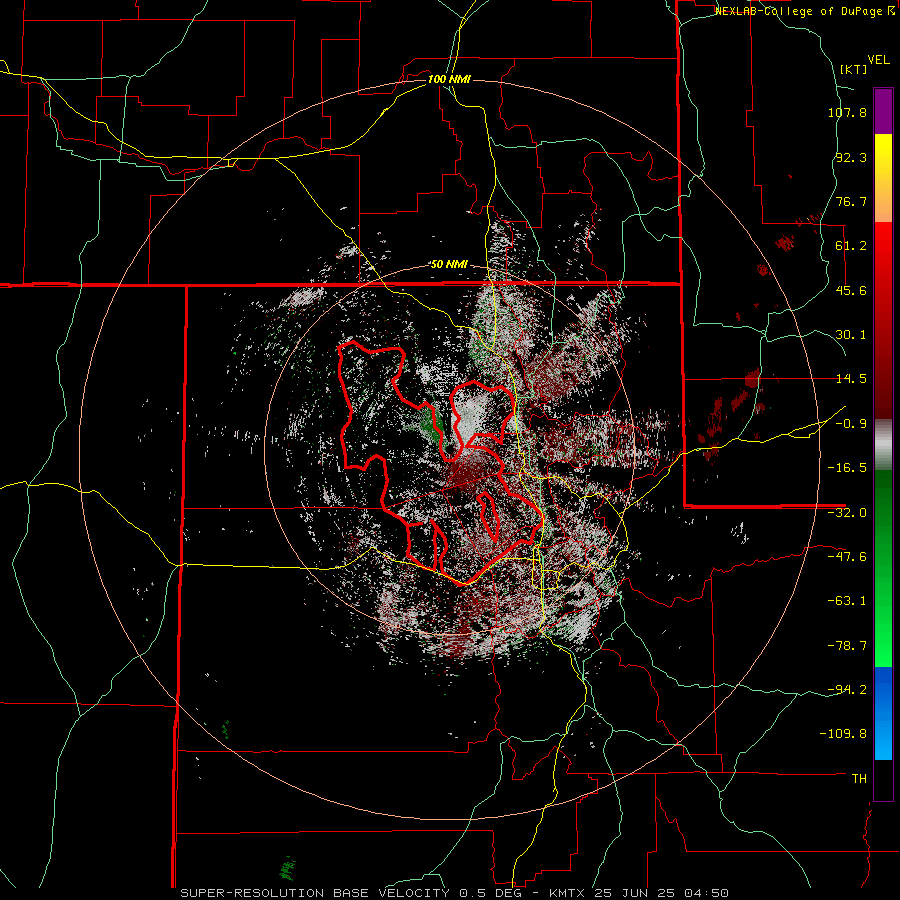Pick the green segment of the velocity color bar

[883, 568]
